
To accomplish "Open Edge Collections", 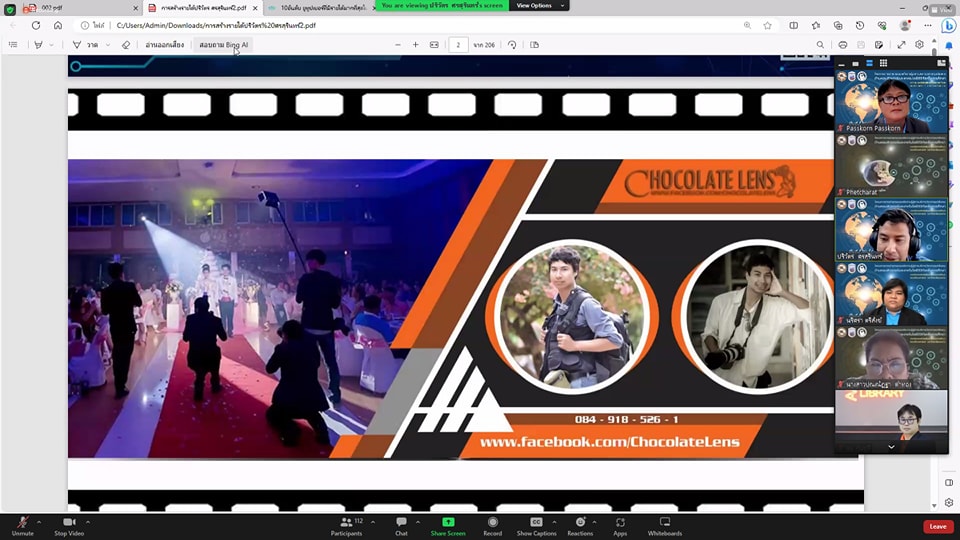I will (838, 26).
